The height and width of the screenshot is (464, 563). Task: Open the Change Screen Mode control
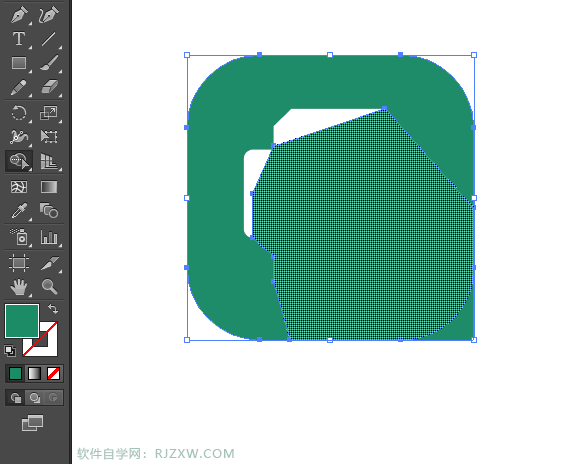point(32,423)
